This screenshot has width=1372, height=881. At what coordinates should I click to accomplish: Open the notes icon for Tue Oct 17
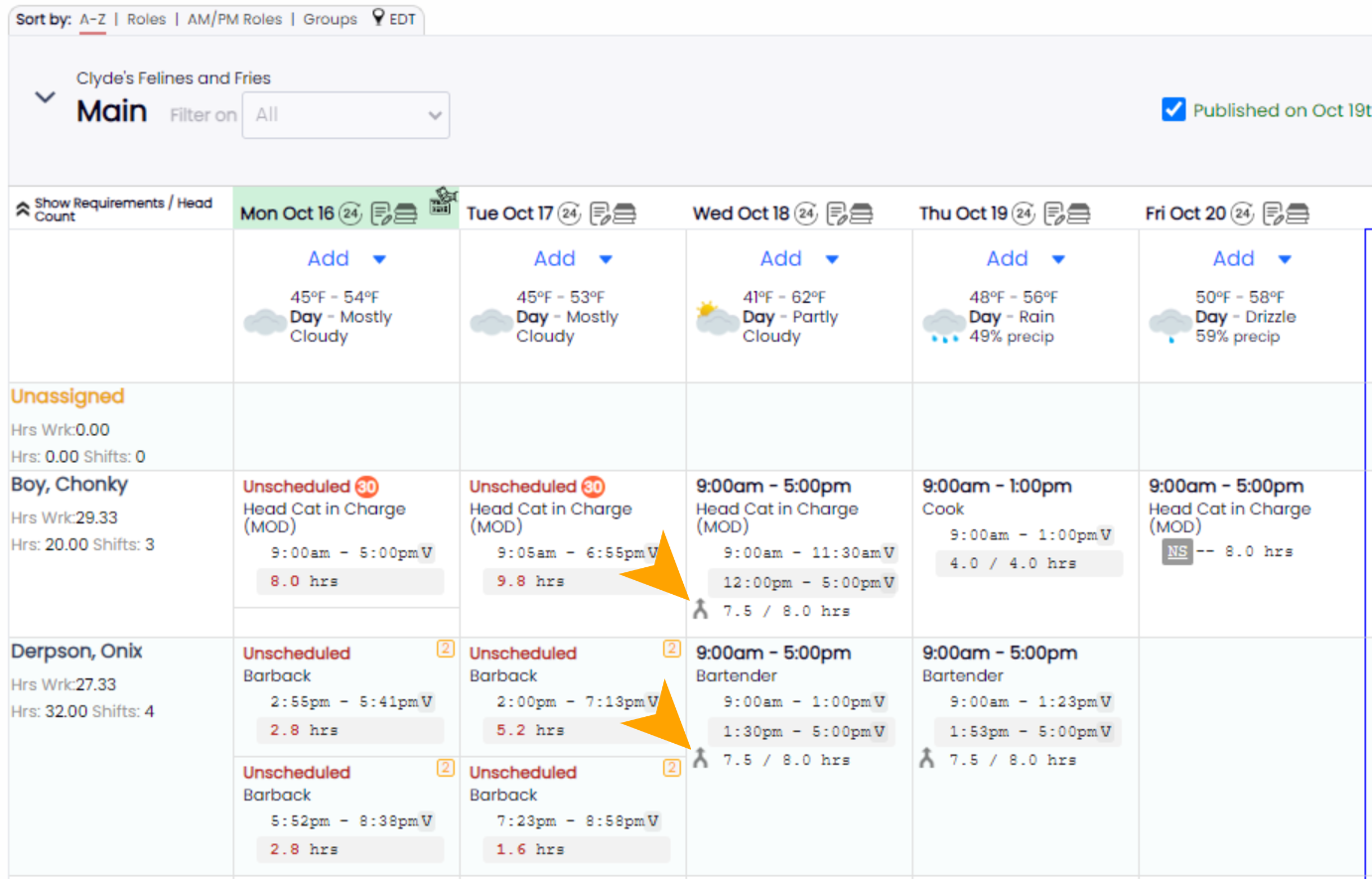(x=600, y=214)
